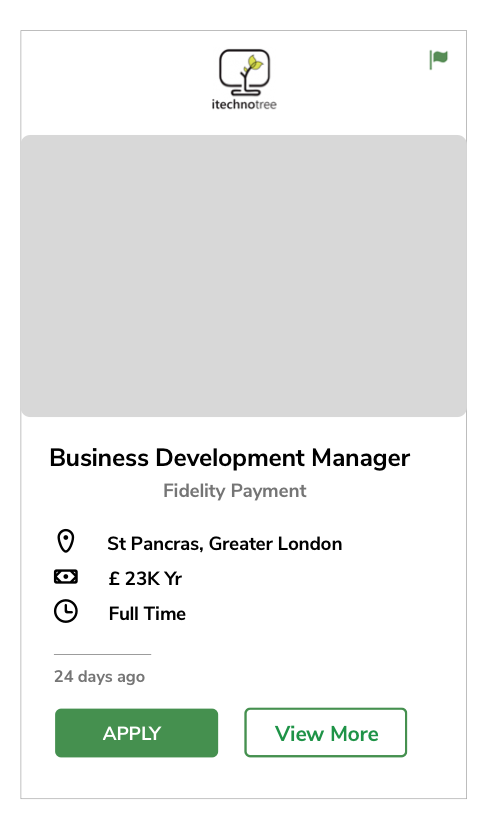The width and height of the screenshot is (492, 834).
Task: Open details with View More button
Action: click(326, 733)
